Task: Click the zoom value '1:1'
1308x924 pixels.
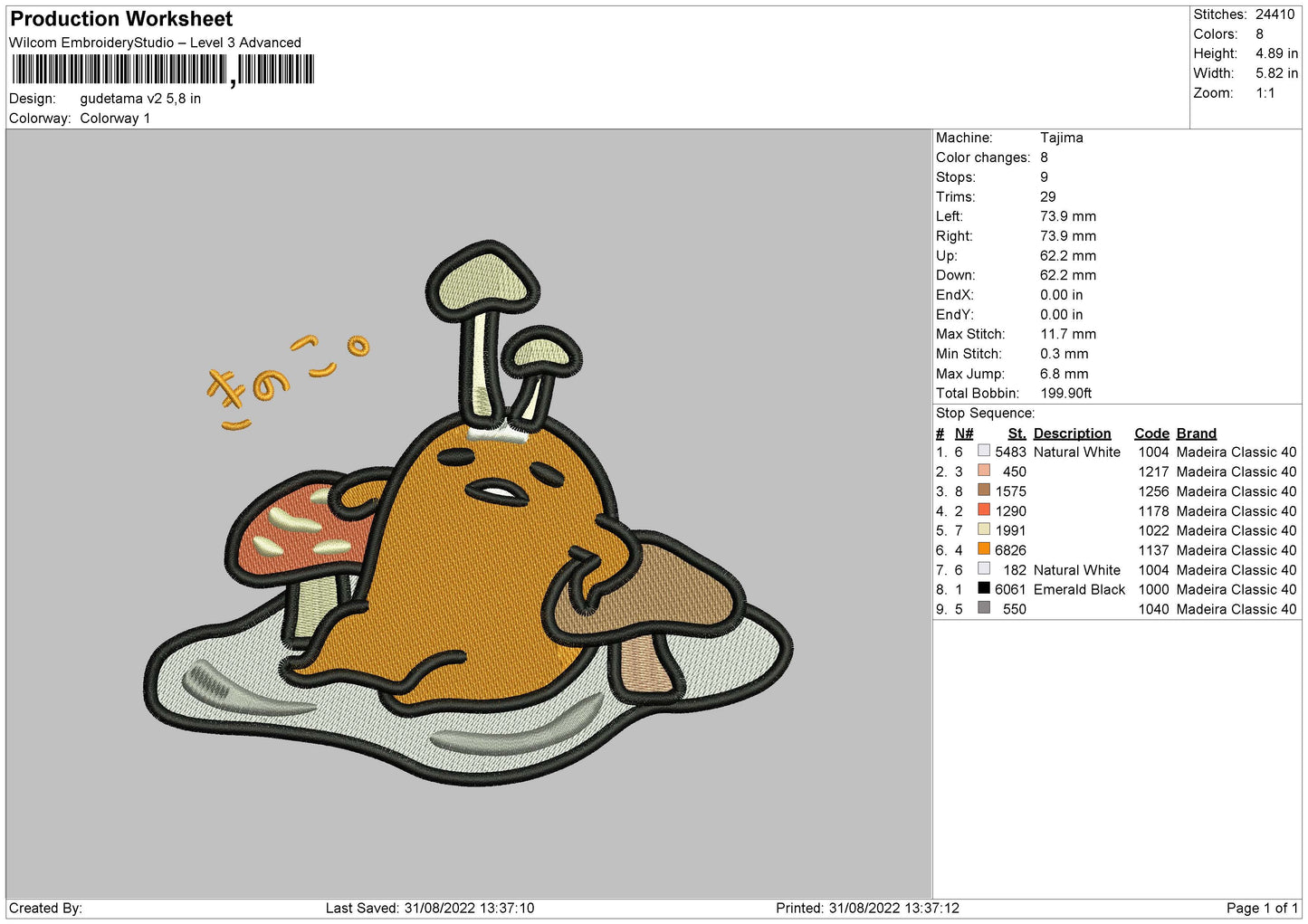Action: (x=1265, y=93)
